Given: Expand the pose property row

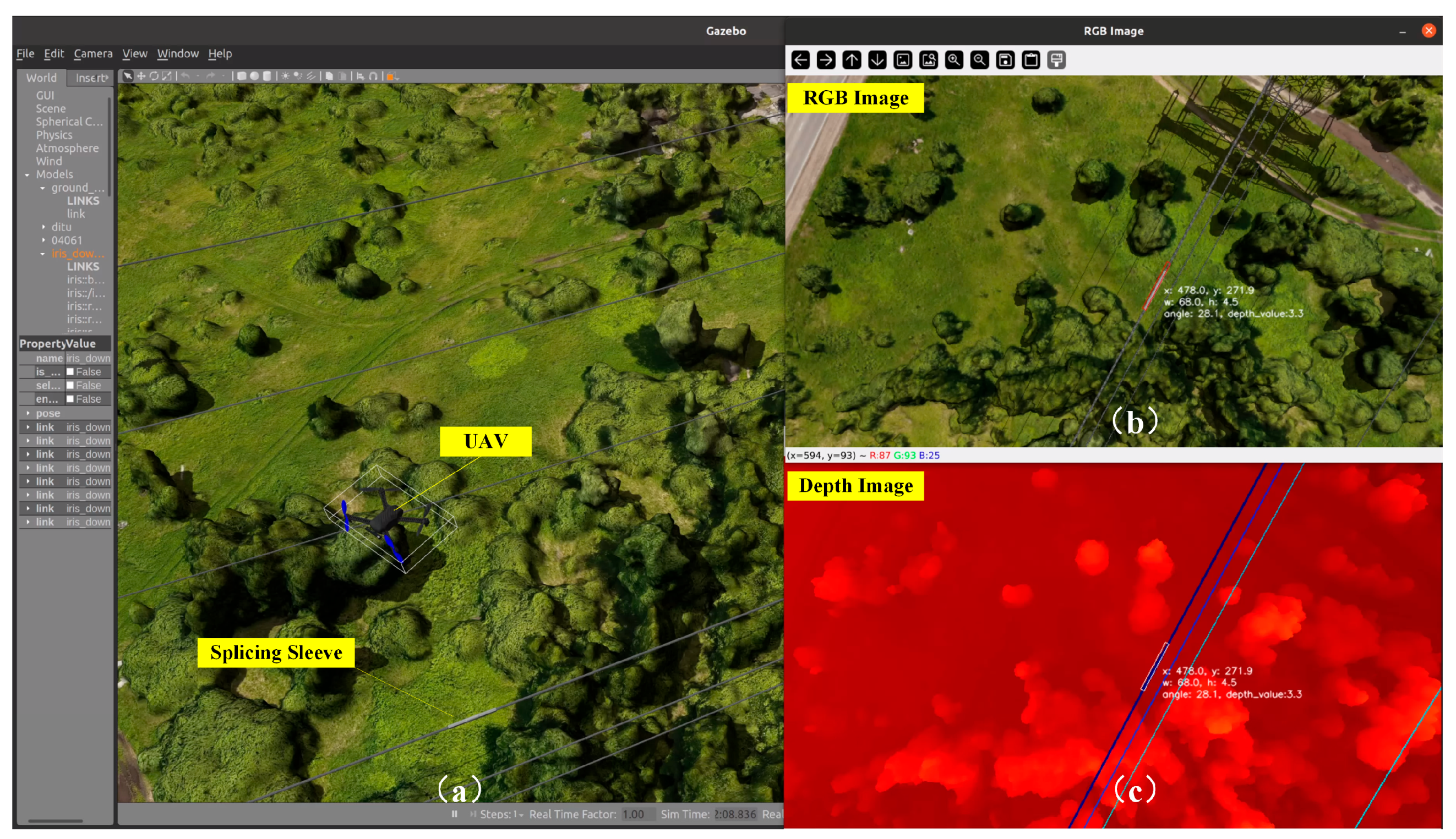Looking at the screenshot, I should [x=28, y=413].
